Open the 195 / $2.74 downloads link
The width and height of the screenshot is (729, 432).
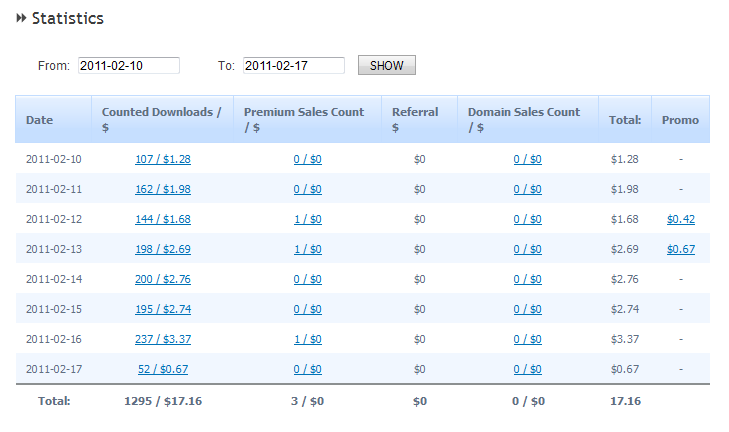[x=162, y=309]
